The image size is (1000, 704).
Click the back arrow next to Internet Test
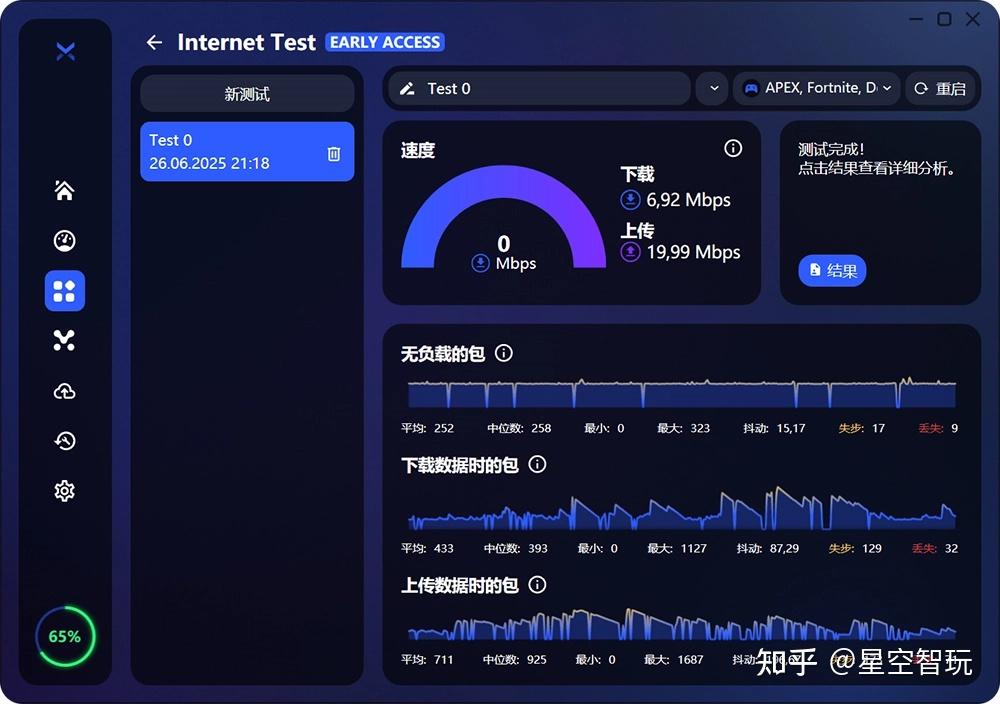point(153,42)
